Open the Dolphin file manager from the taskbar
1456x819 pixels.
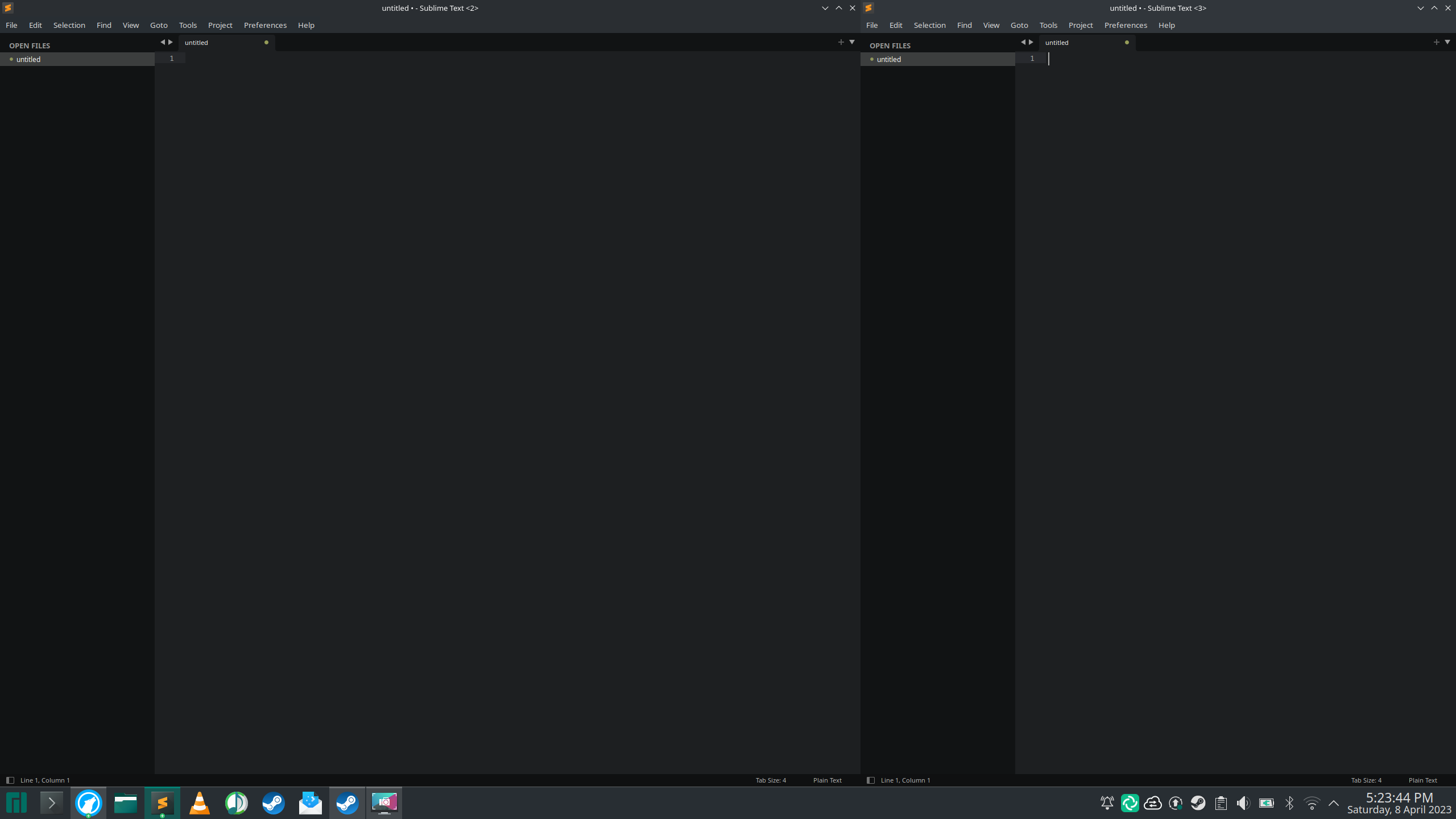tap(125, 803)
